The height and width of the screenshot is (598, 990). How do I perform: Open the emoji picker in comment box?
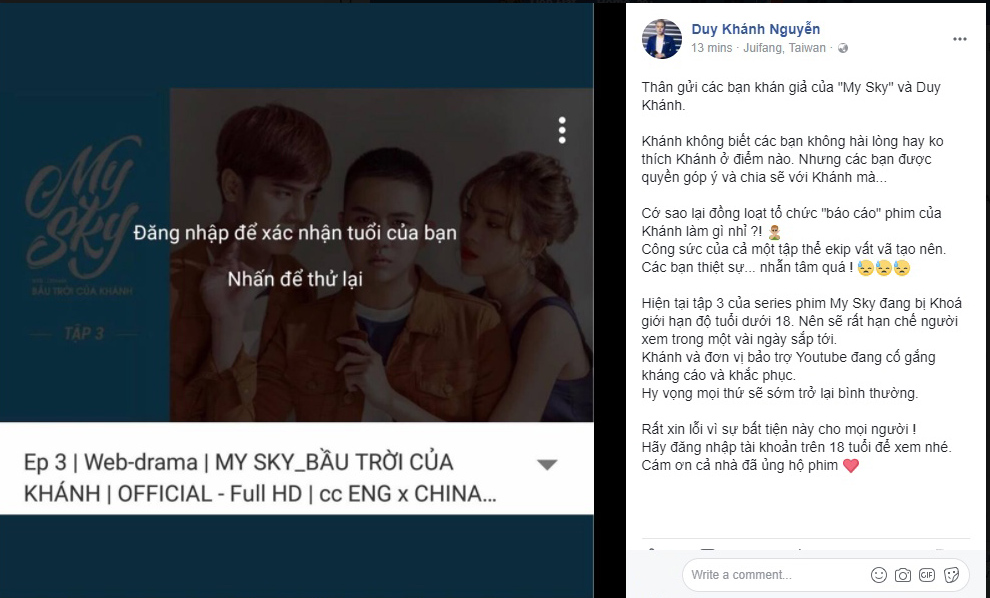coord(879,575)
